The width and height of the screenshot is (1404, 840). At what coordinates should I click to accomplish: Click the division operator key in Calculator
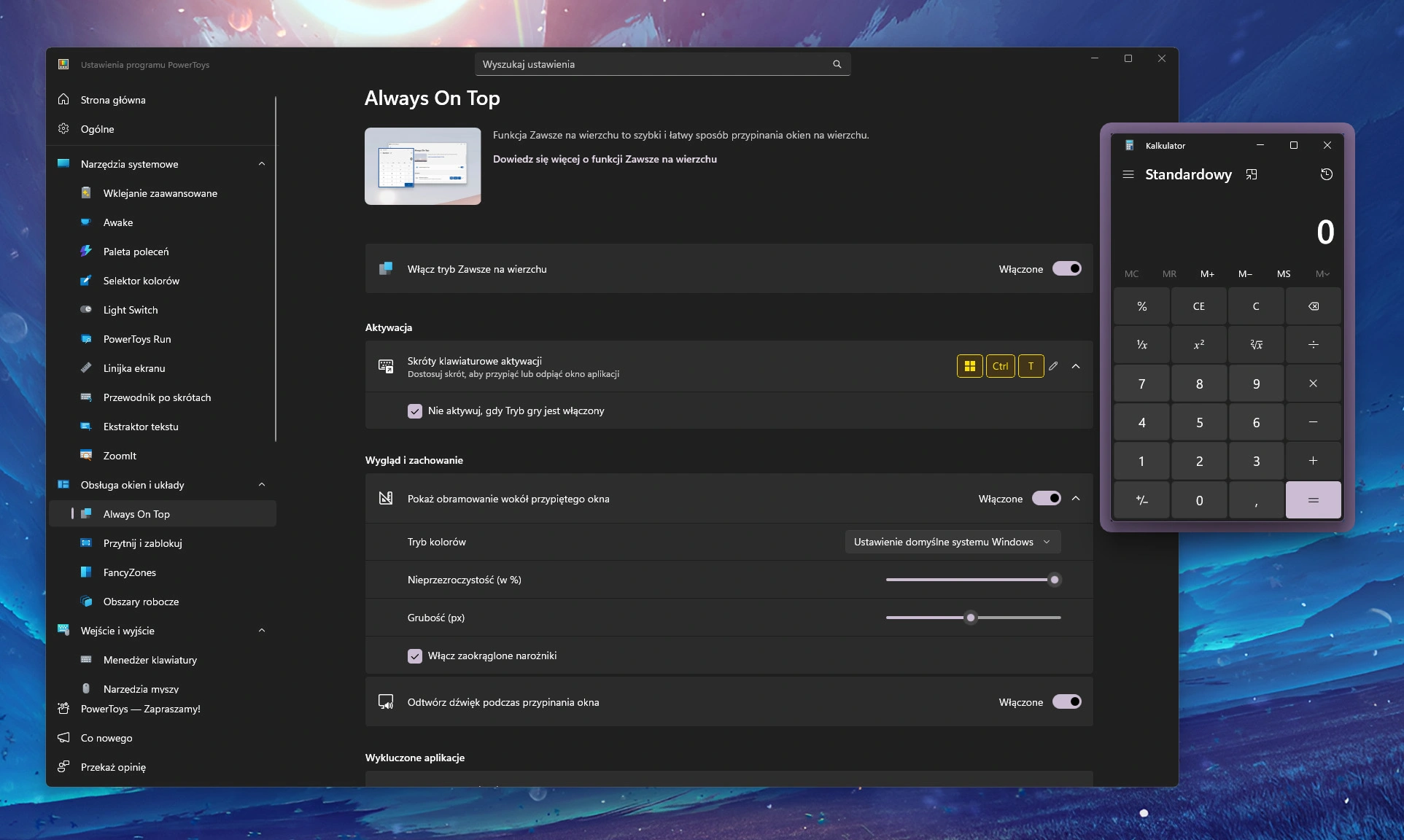[x=1313, y=345]
